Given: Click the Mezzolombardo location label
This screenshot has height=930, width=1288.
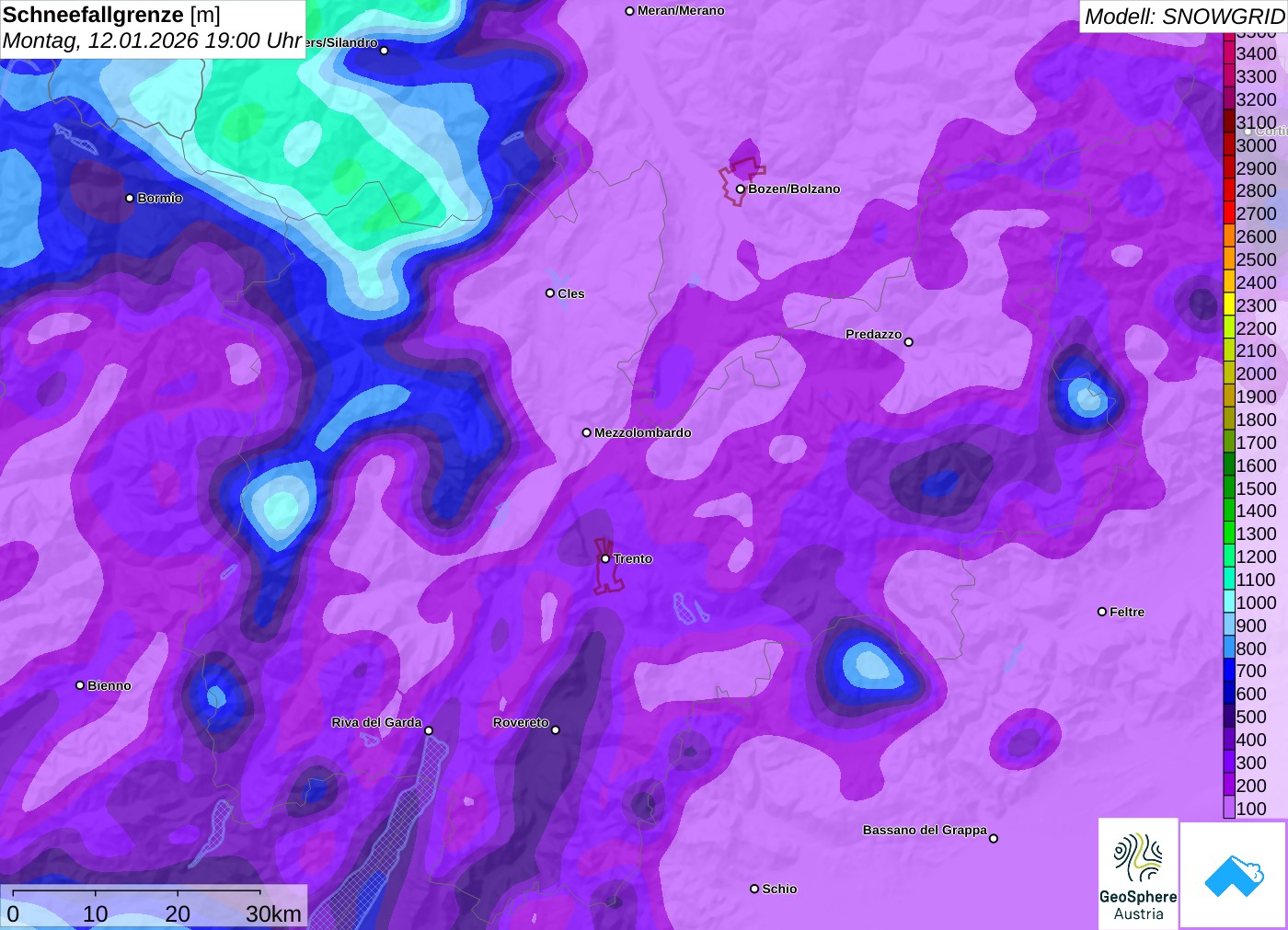Looking at the screenshot, I should click(x=643, y=432).
